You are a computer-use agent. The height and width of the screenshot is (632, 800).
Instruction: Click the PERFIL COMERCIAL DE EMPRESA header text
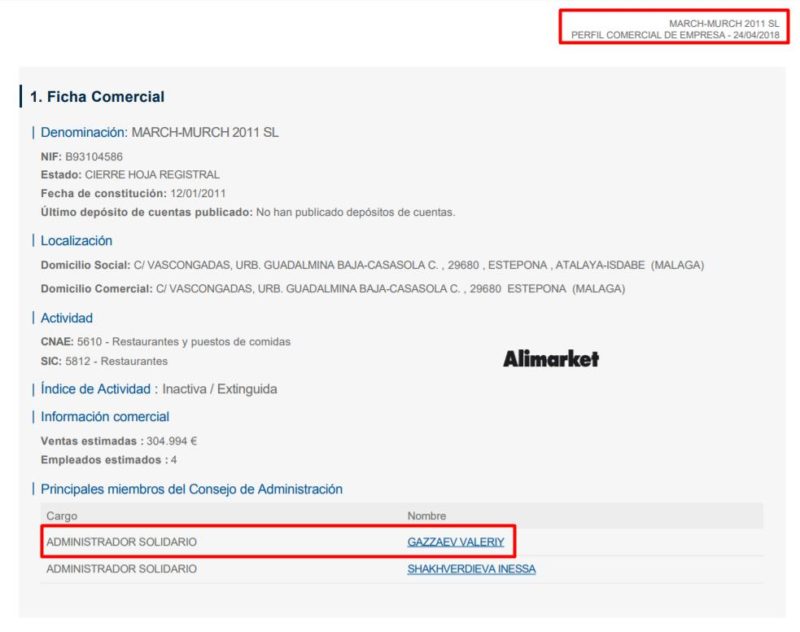[674, 35]
